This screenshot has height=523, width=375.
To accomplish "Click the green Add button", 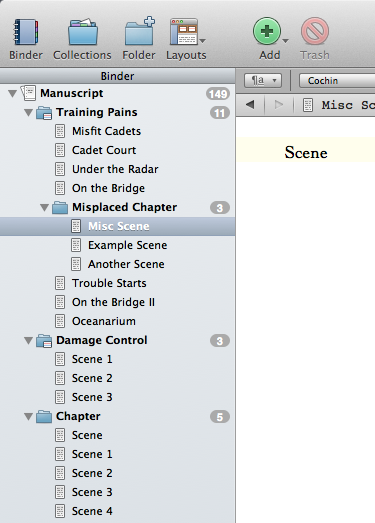I will (x=267, y=31).
